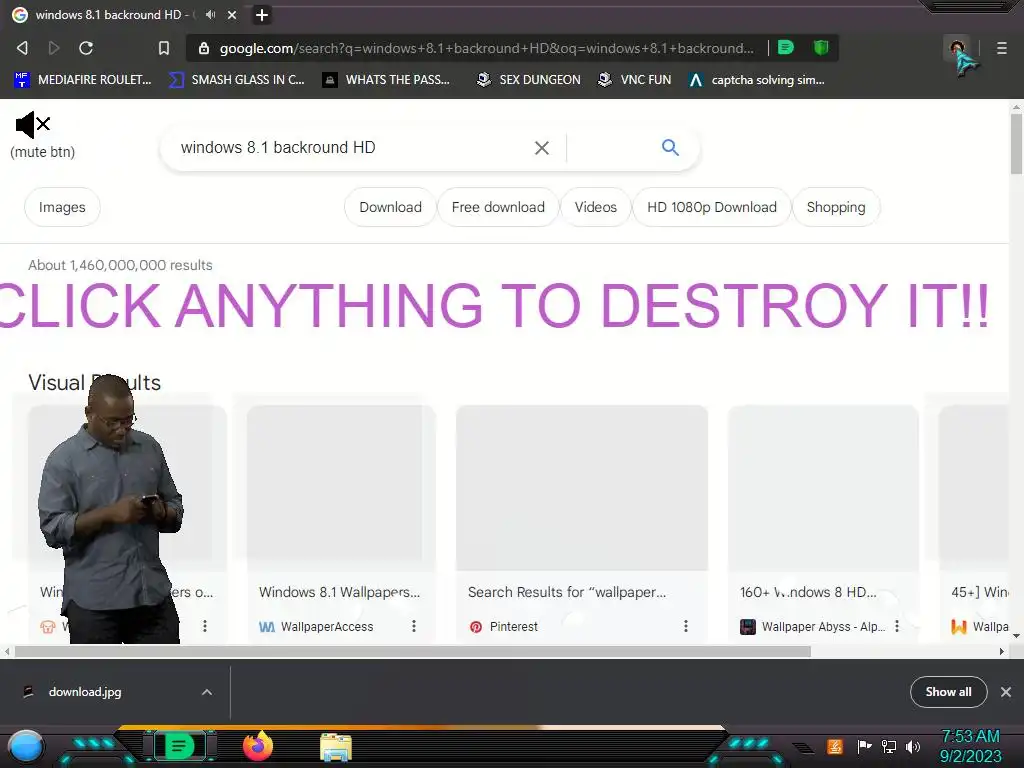Bookmark this page with bookmark icon
The height and width of the screenshot is (768, 1024).
(164, 48)
